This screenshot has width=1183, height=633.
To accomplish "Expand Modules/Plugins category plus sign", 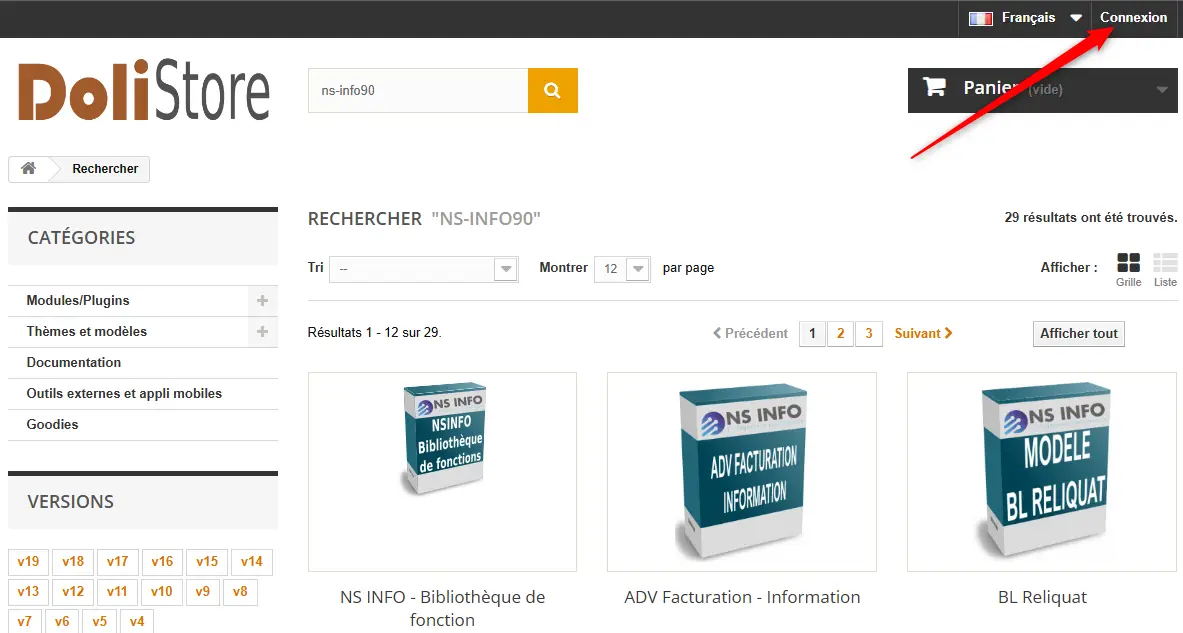I will coord(263,300).
